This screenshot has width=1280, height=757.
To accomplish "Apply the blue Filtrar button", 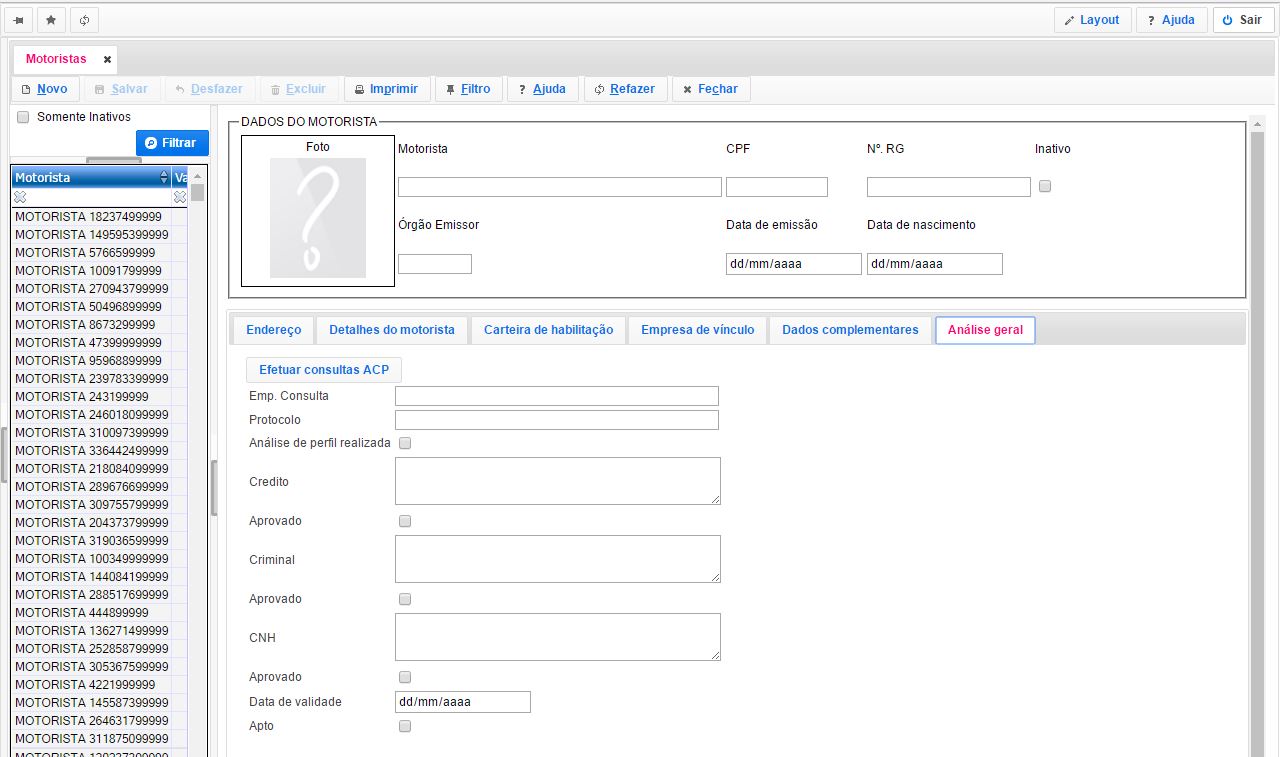I will [172, 143].
